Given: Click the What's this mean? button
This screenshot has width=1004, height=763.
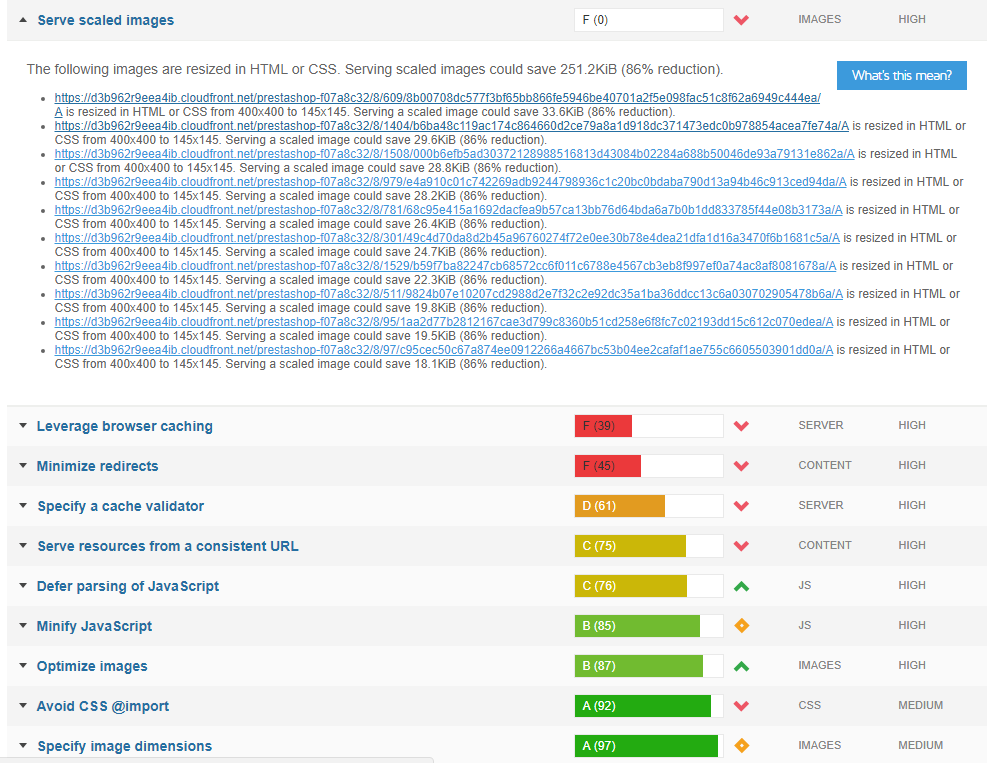Looking at the screenshot, I should [902, 76].
